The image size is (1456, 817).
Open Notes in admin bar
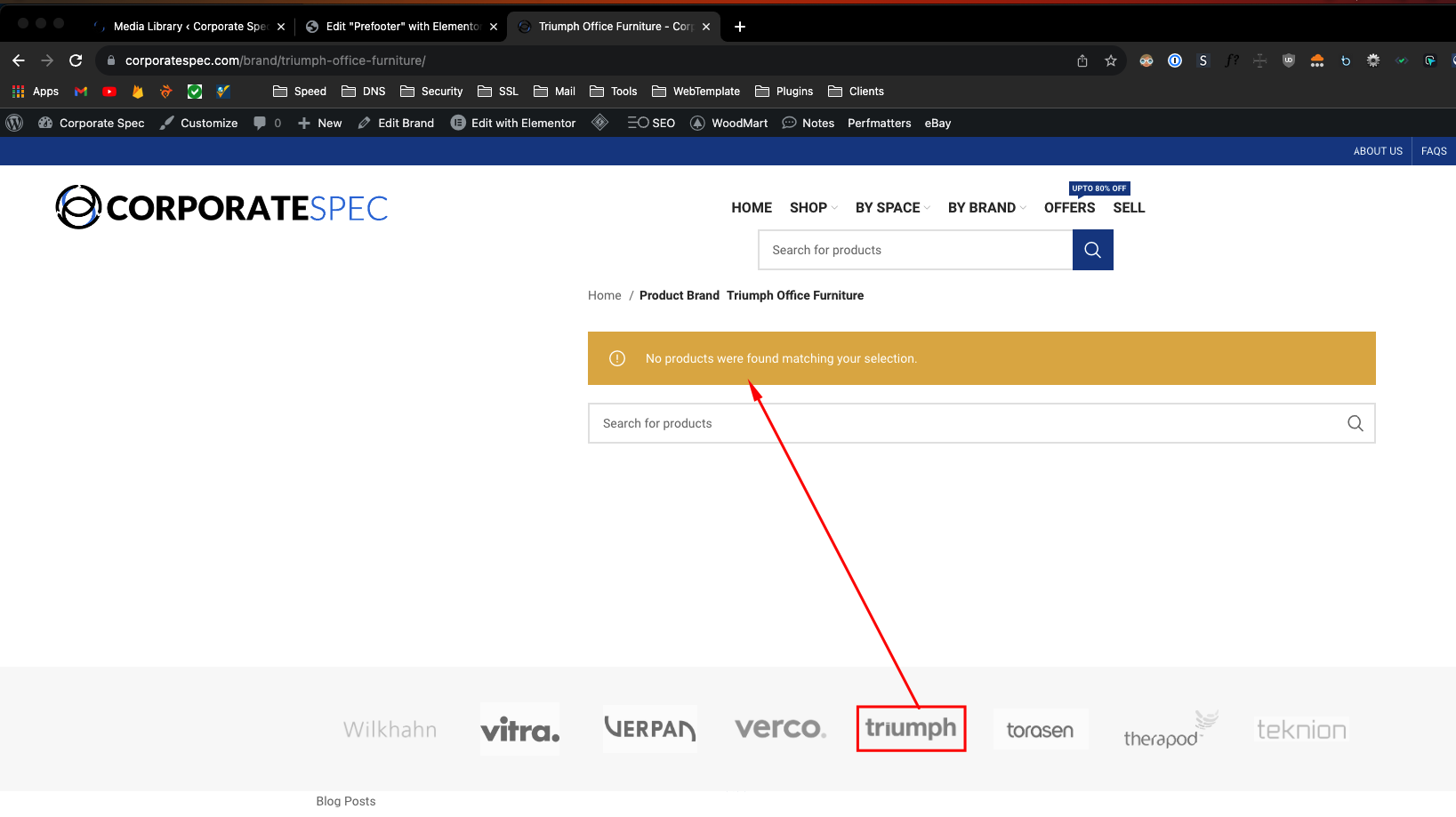click(808, 123)
